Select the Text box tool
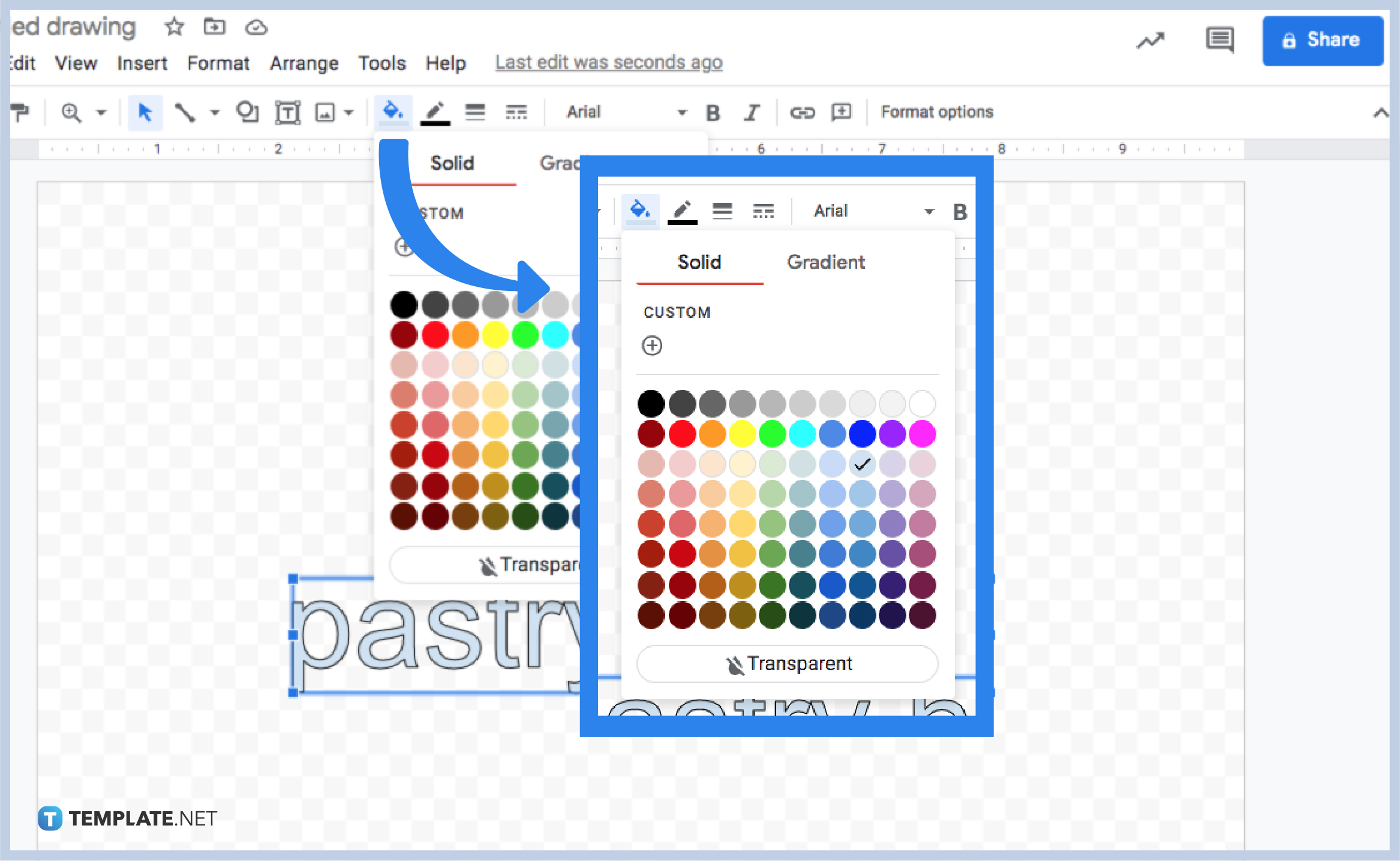This screenshot has width=1400, height=861. coord(288,112)
